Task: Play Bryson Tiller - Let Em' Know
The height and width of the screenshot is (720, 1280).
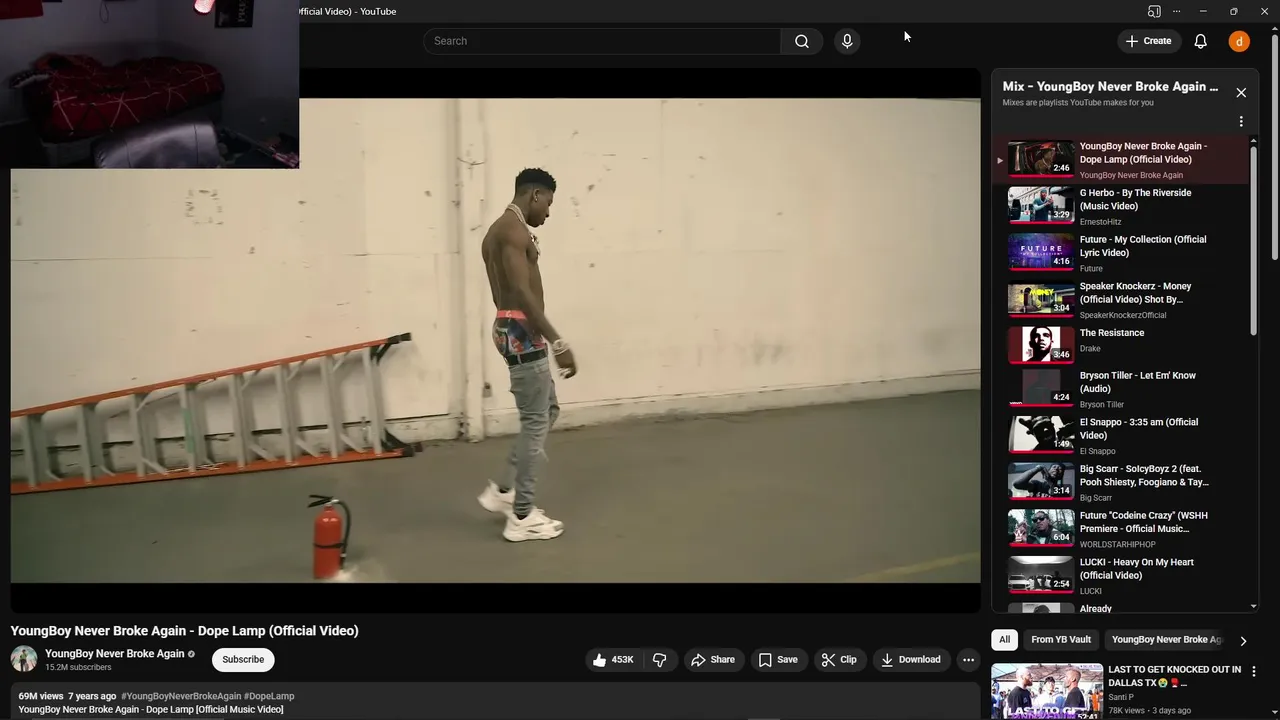Action: tap(1120, 389)
